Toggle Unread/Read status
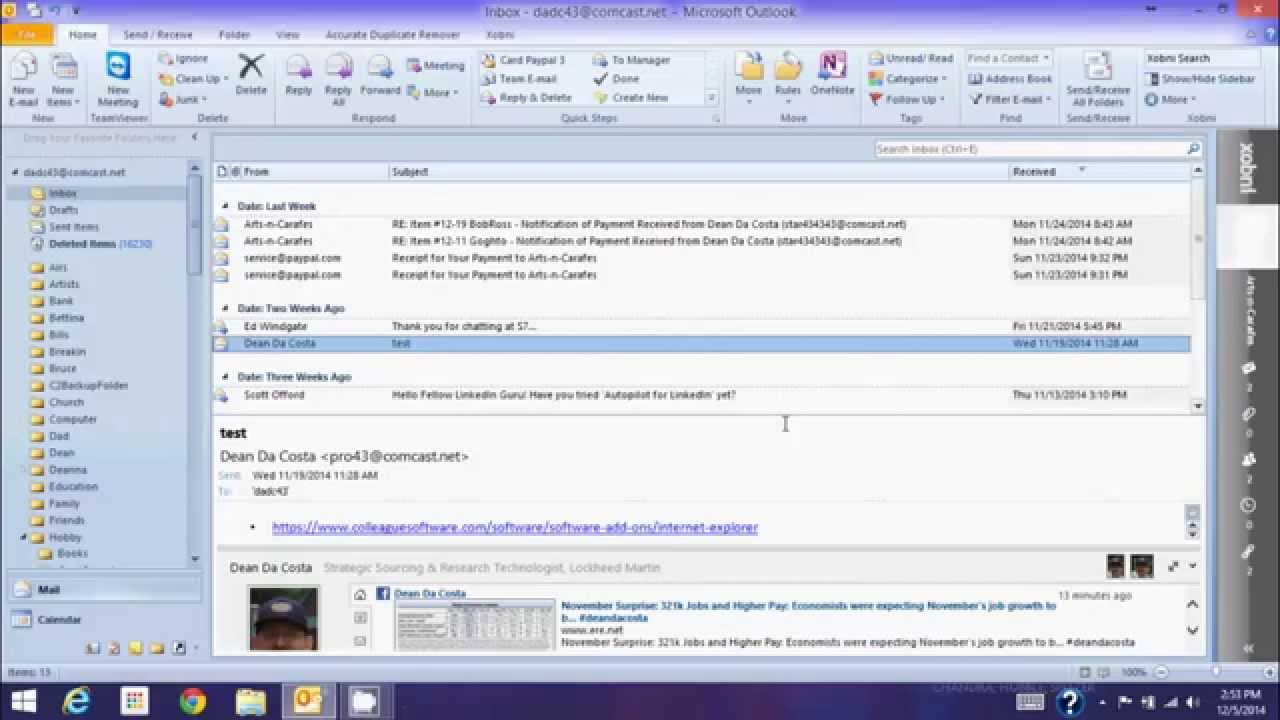The width and height of the screenshot is (1280, 720). (x=911, y=59)
